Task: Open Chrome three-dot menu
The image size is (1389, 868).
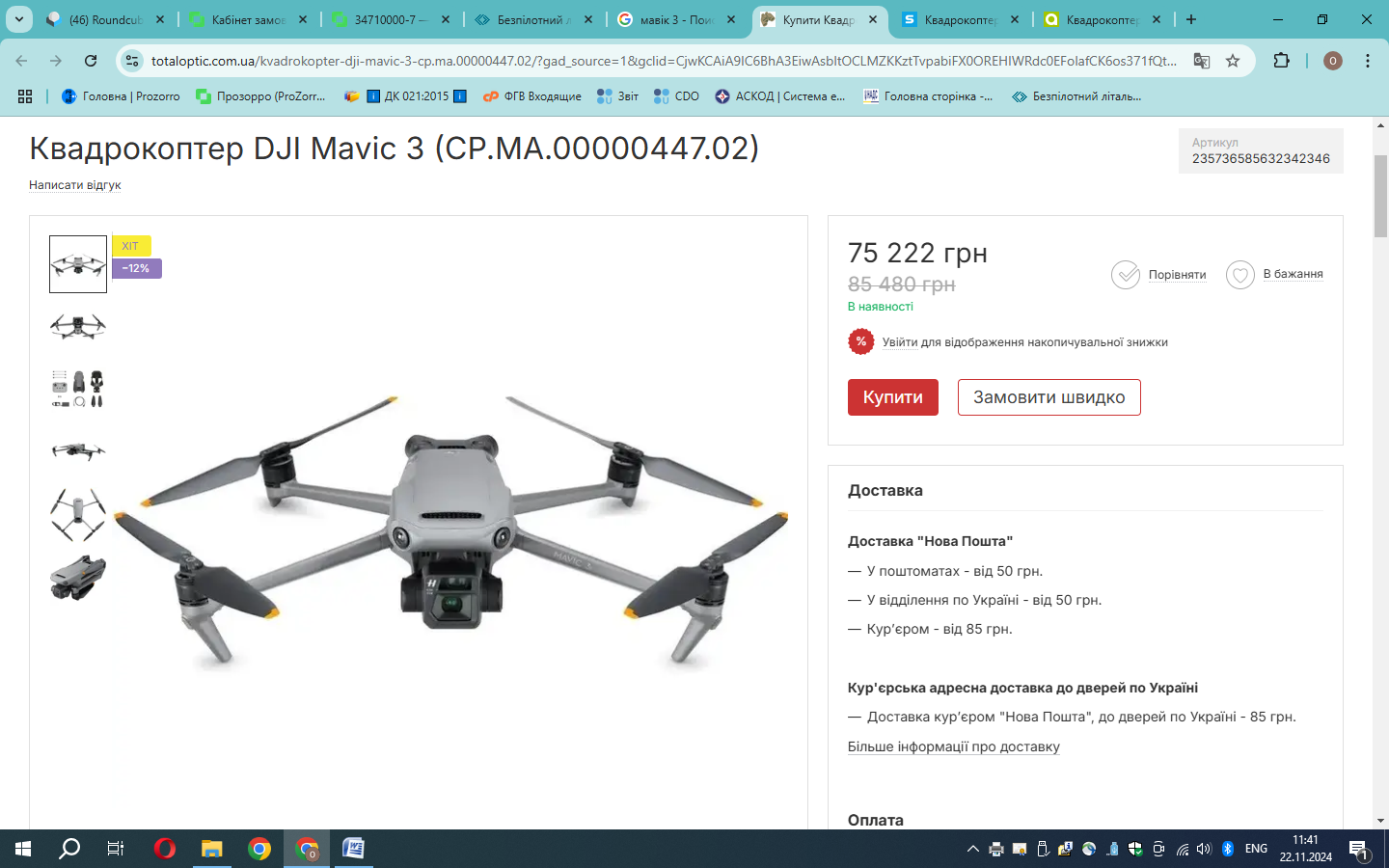Action: (1368, 61)
